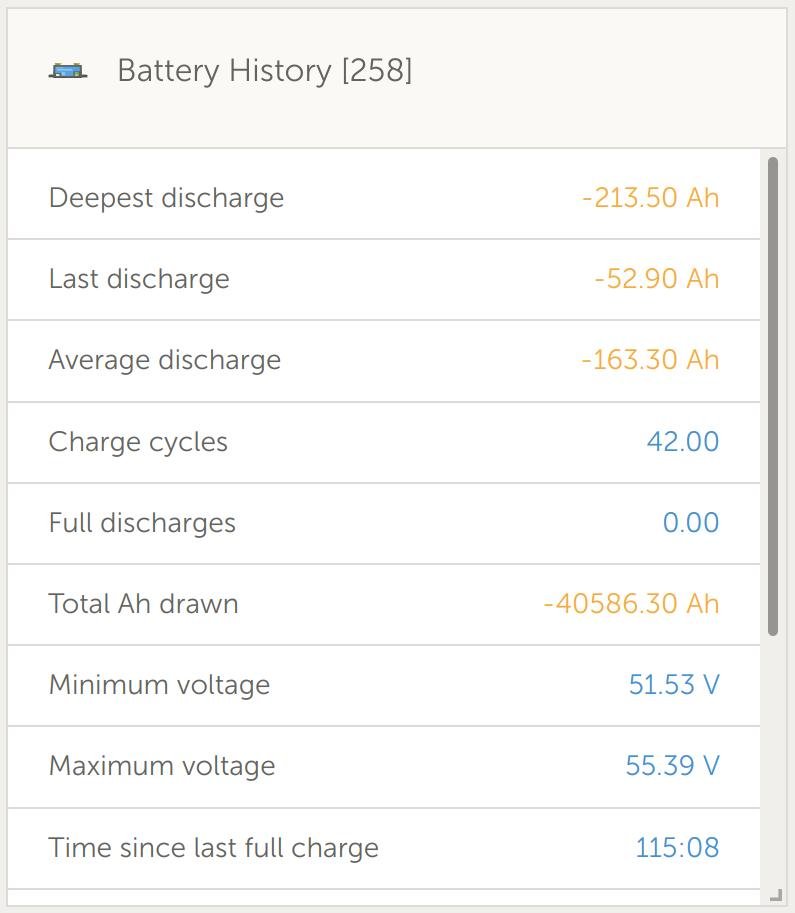Click the 55.39 V value
Image resolution: width=795 pixels, height=913 pixels.
pyautogui.click(x=672, y=766)
